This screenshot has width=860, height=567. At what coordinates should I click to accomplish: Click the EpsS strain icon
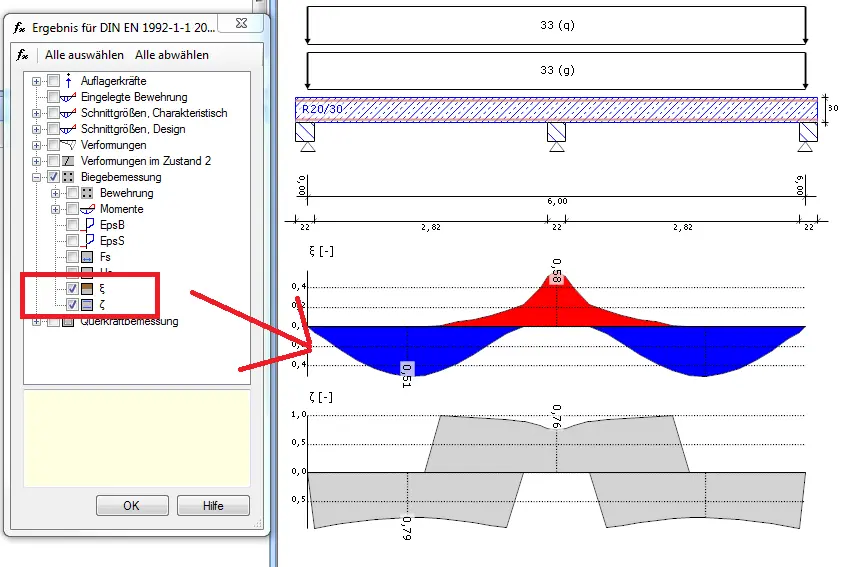pos(88,241)
